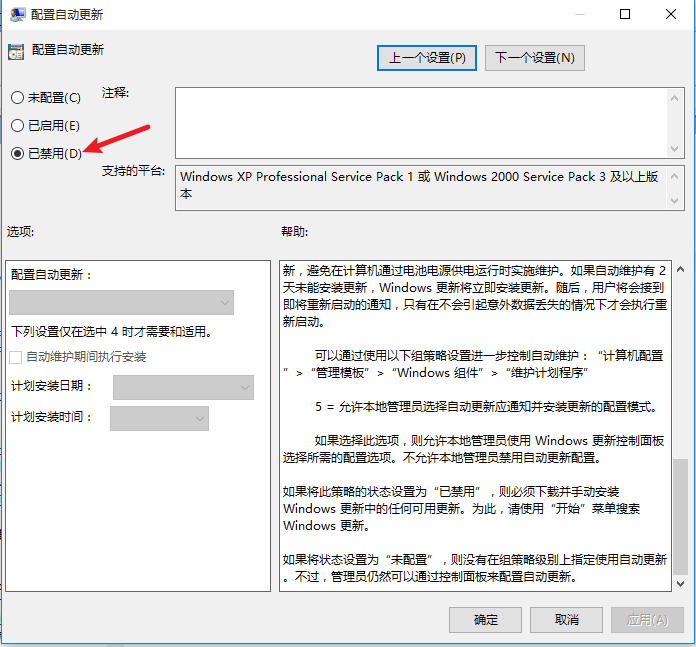Choose the 已启用(E) radio button

pyautogui.click(x=17, y=126)
